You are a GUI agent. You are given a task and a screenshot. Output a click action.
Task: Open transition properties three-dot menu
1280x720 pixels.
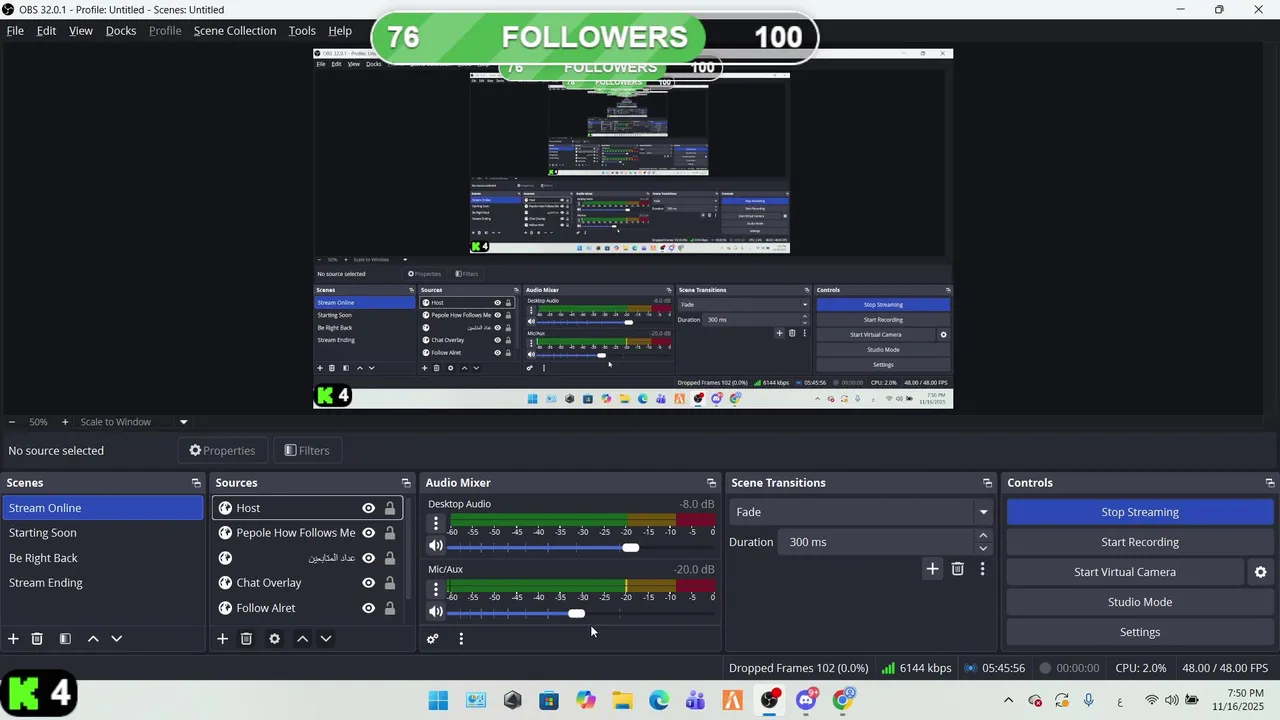coord(982,569)
